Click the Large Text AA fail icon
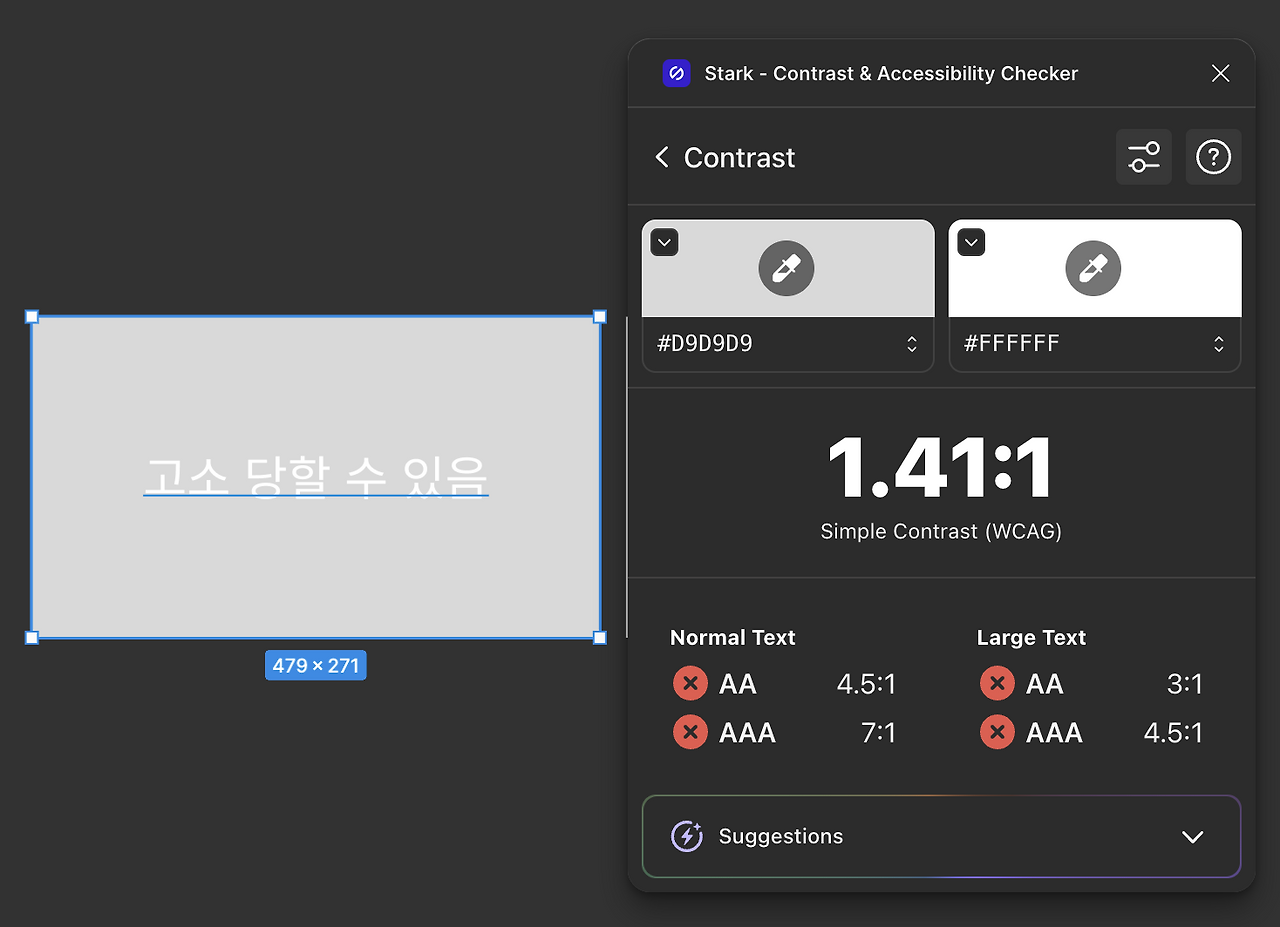1280x927 pixels. click(997, 684)
